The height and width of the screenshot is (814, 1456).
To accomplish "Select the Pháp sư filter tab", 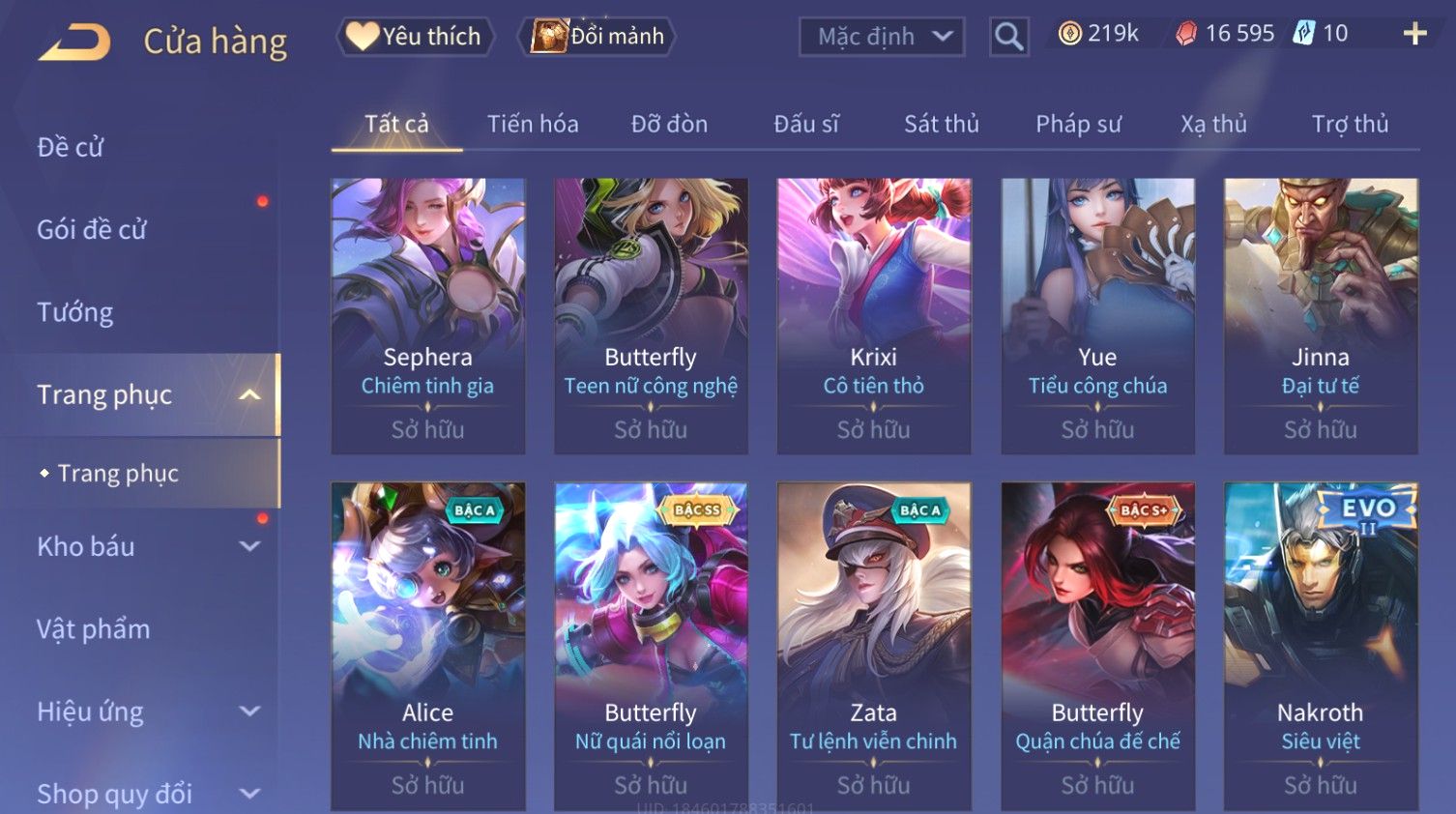I will pyautogui.click(x=1078, y=124).
